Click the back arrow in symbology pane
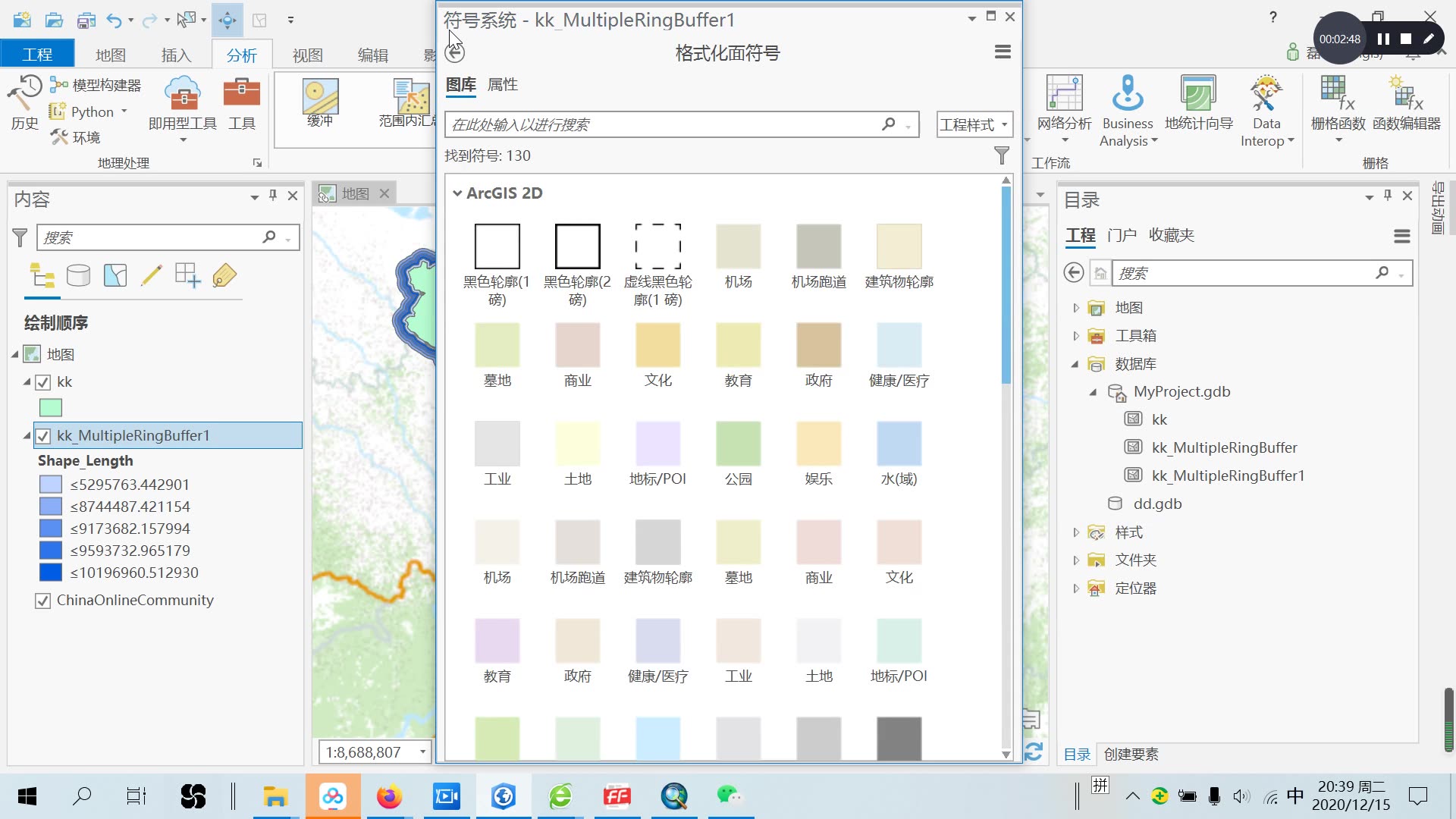The width and height of the screenshot is (1456, 819). coord(454,52)
